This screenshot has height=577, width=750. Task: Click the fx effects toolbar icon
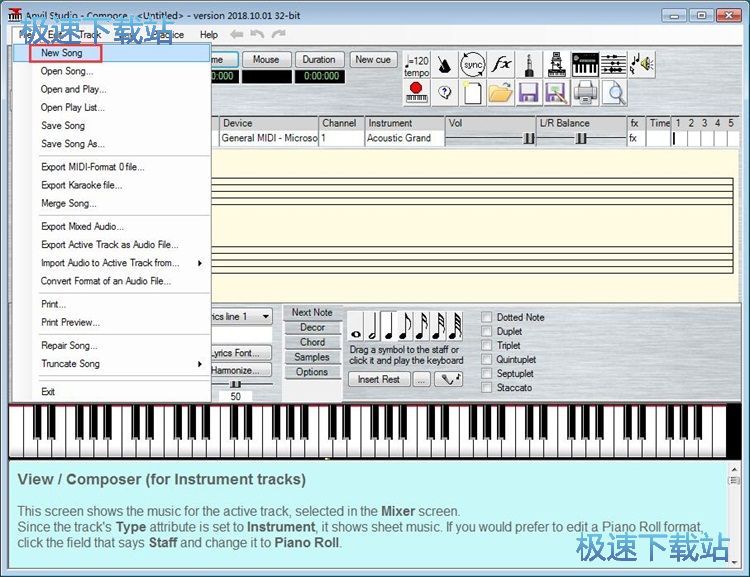501,65
